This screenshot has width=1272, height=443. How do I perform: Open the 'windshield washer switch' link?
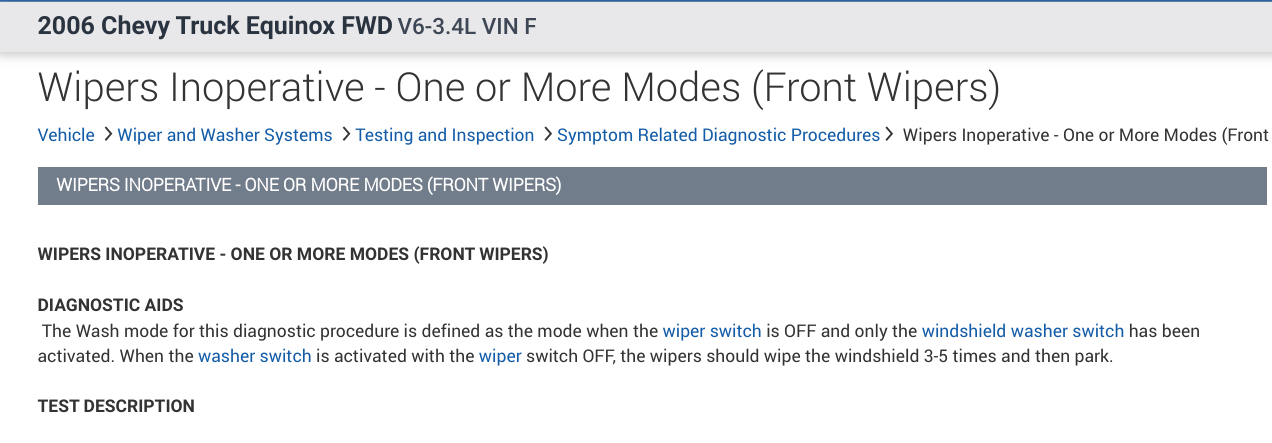pyautogui.click(x=1022, y=330)
